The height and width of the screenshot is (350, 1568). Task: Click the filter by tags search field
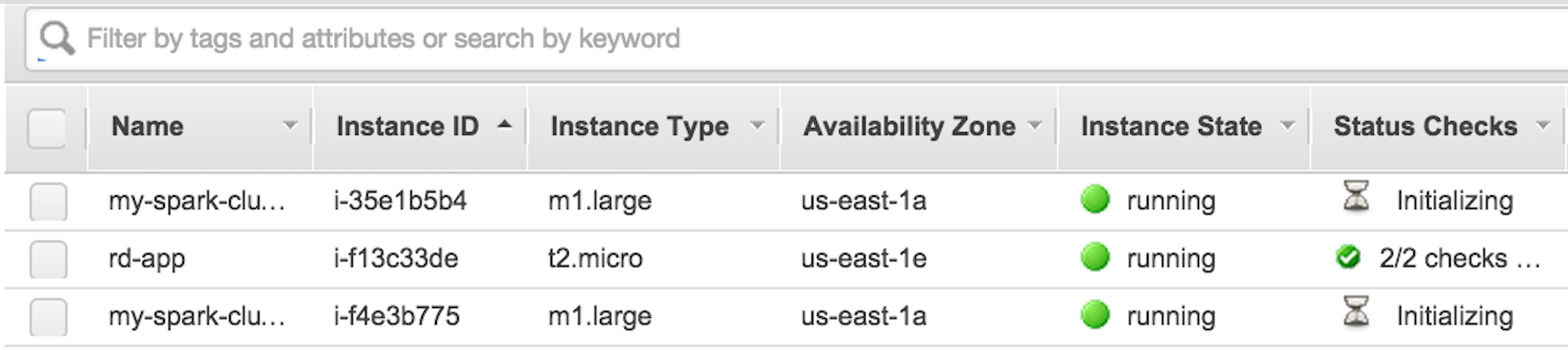[x=797, y=38]
